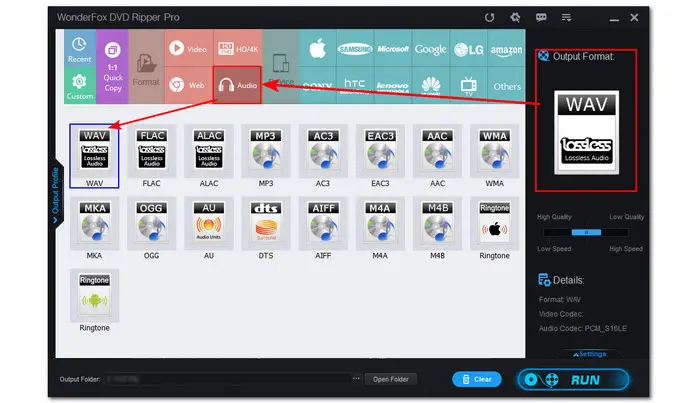Select 1:1 Quick Copy tab

tap(112, 67)
